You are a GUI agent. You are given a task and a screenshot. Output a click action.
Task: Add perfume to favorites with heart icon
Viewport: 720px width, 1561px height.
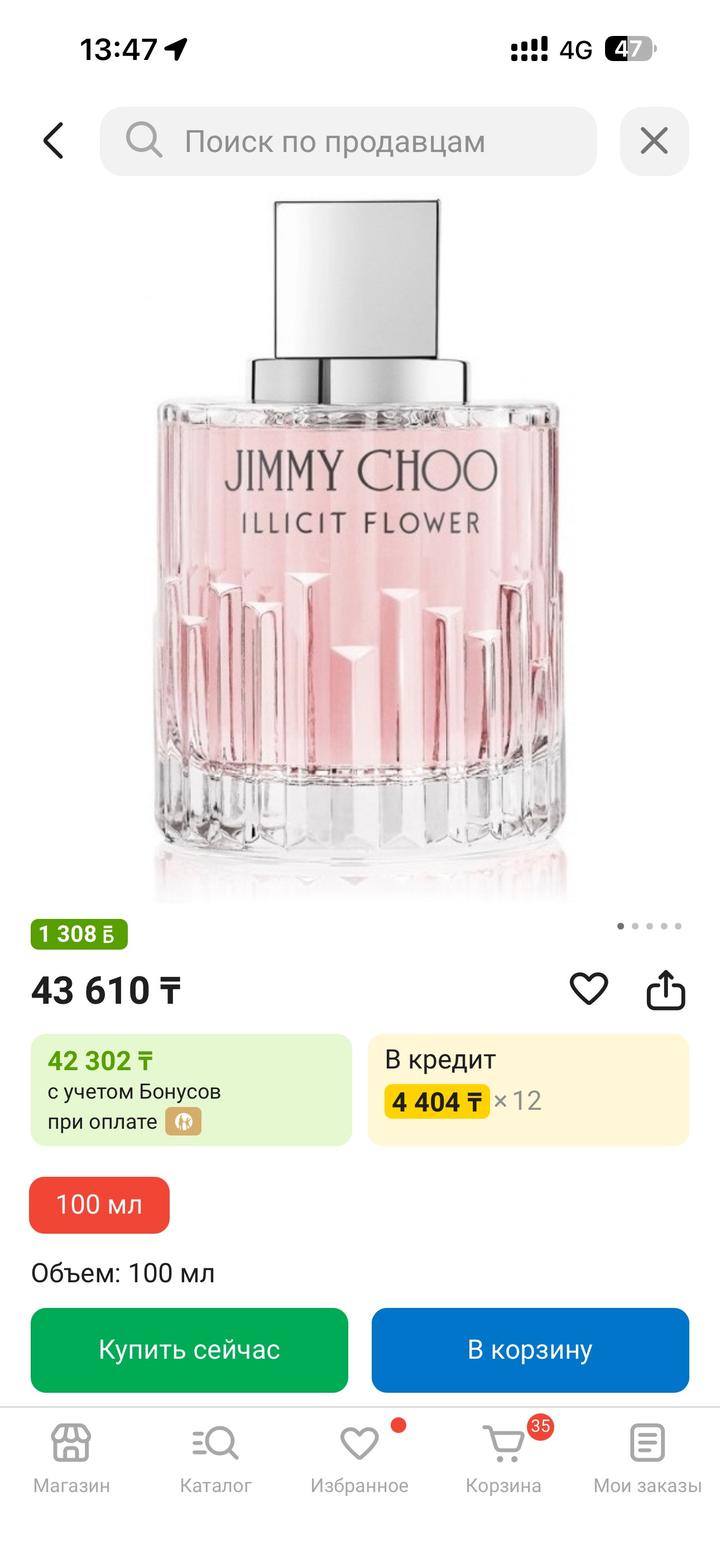tap(589, 989)
